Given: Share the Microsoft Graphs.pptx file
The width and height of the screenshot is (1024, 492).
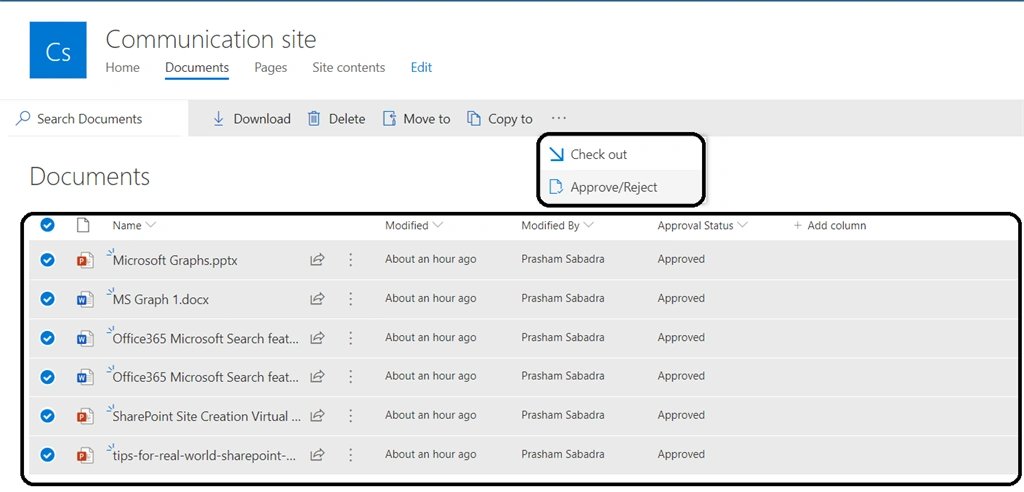Looking at the screenshot, I should point(317,260).
